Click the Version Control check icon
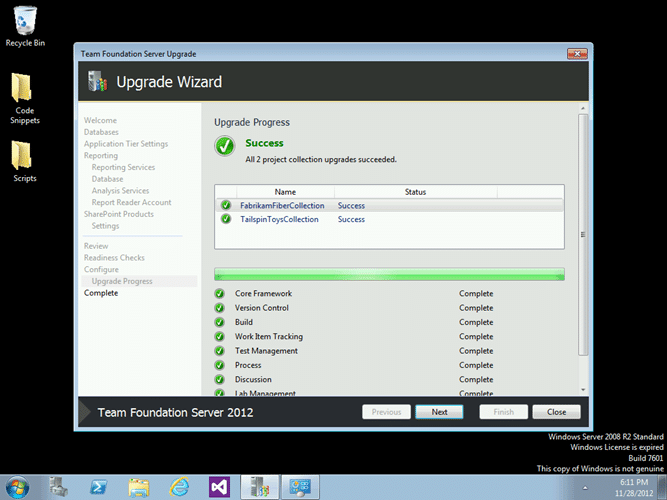Screen dimensions: 667x500 pyautogui.click(x=219, y=308)
